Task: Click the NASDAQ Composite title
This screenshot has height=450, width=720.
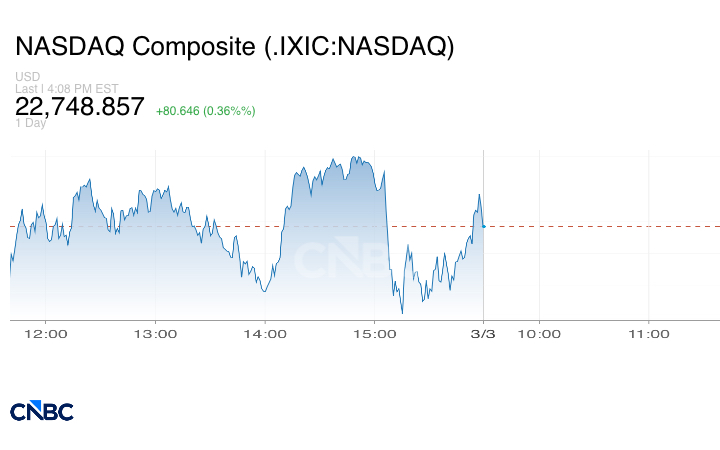Action: pyautogui.click(x=235, y=46)
